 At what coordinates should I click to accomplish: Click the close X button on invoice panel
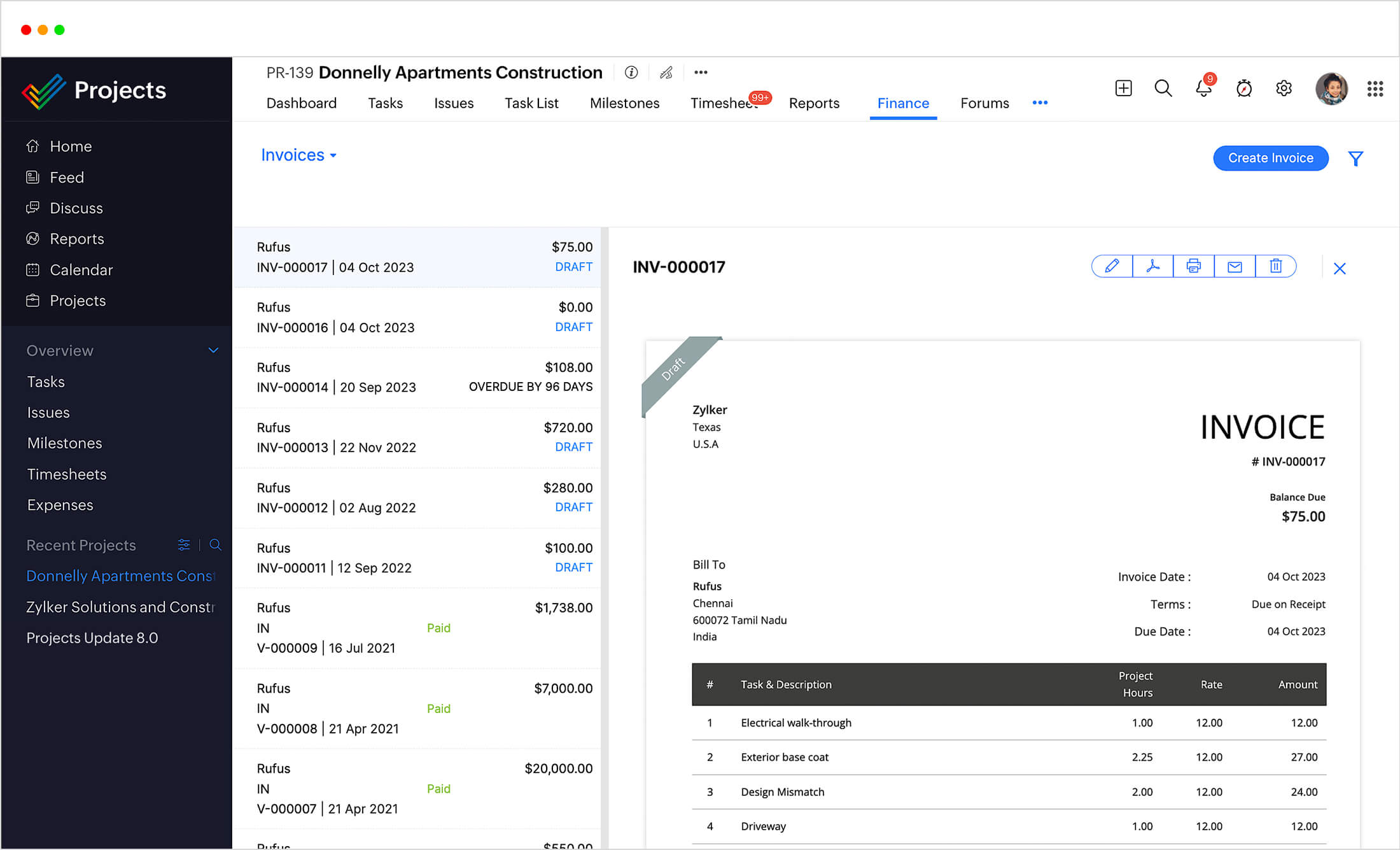click(x=1340, y=268)
